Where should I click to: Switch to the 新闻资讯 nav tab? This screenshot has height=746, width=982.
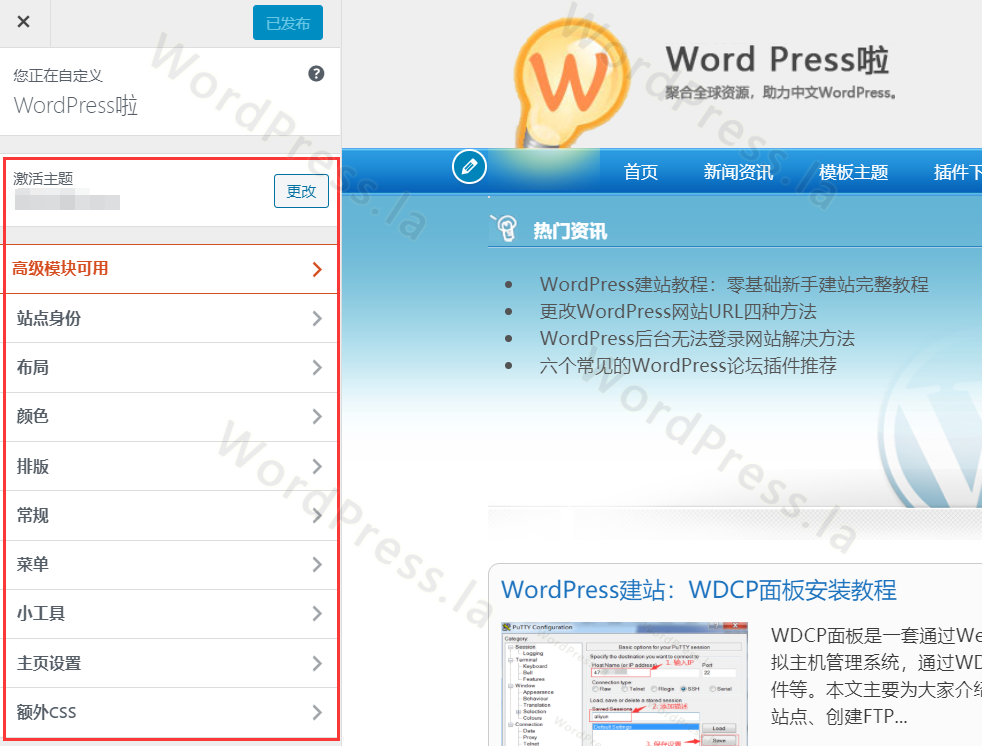[x=737, y=171]
